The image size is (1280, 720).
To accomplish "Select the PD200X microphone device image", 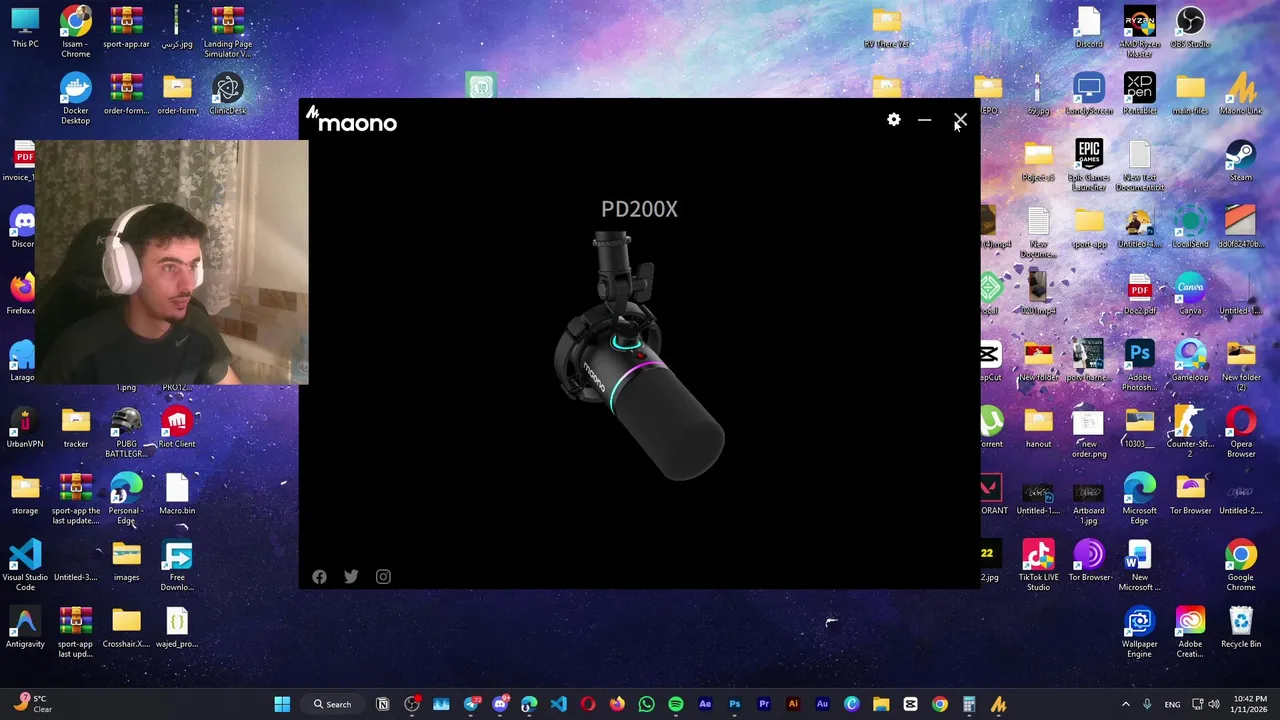I will [x=640, y=355].
